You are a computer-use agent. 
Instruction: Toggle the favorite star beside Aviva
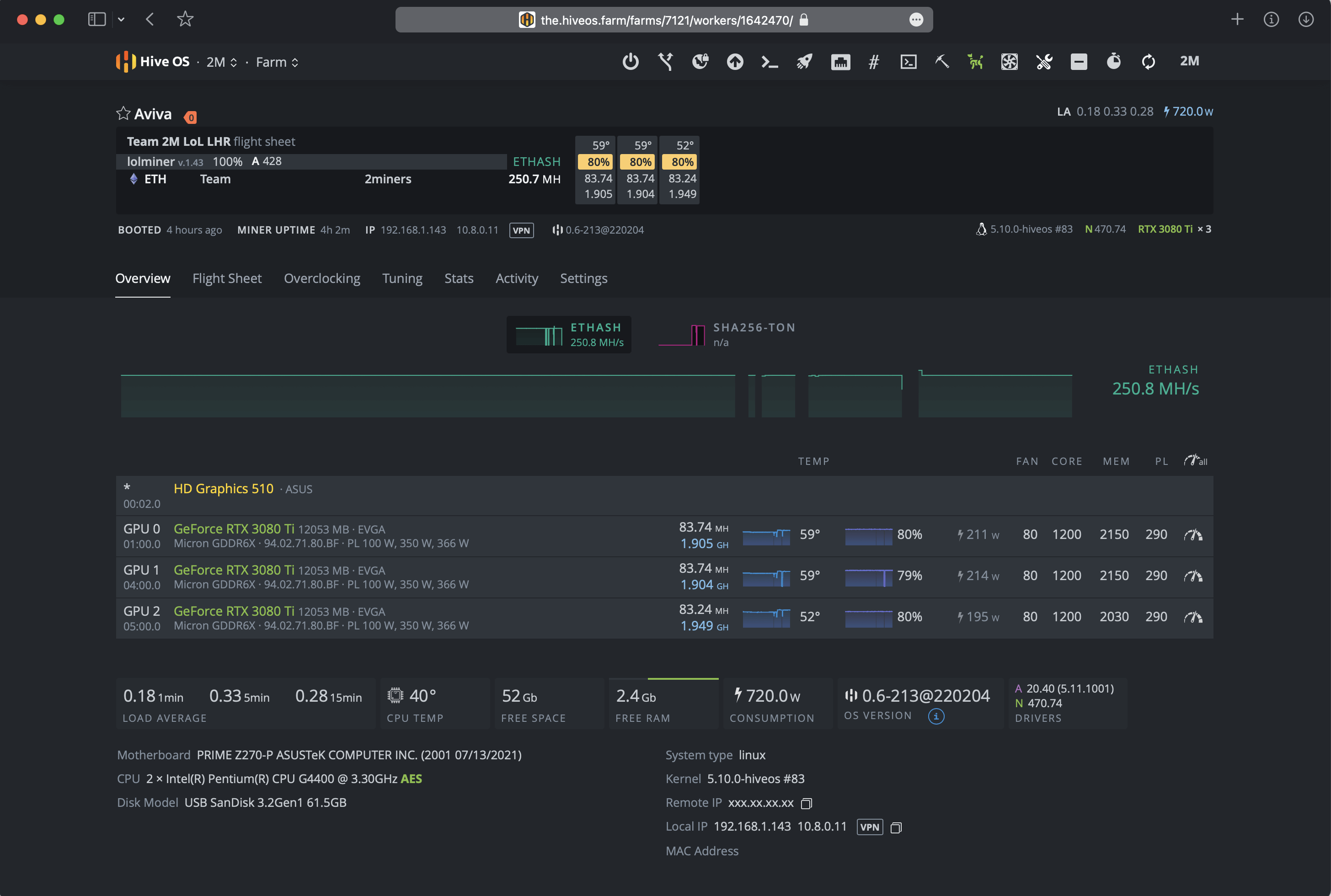tap(123, 113)
